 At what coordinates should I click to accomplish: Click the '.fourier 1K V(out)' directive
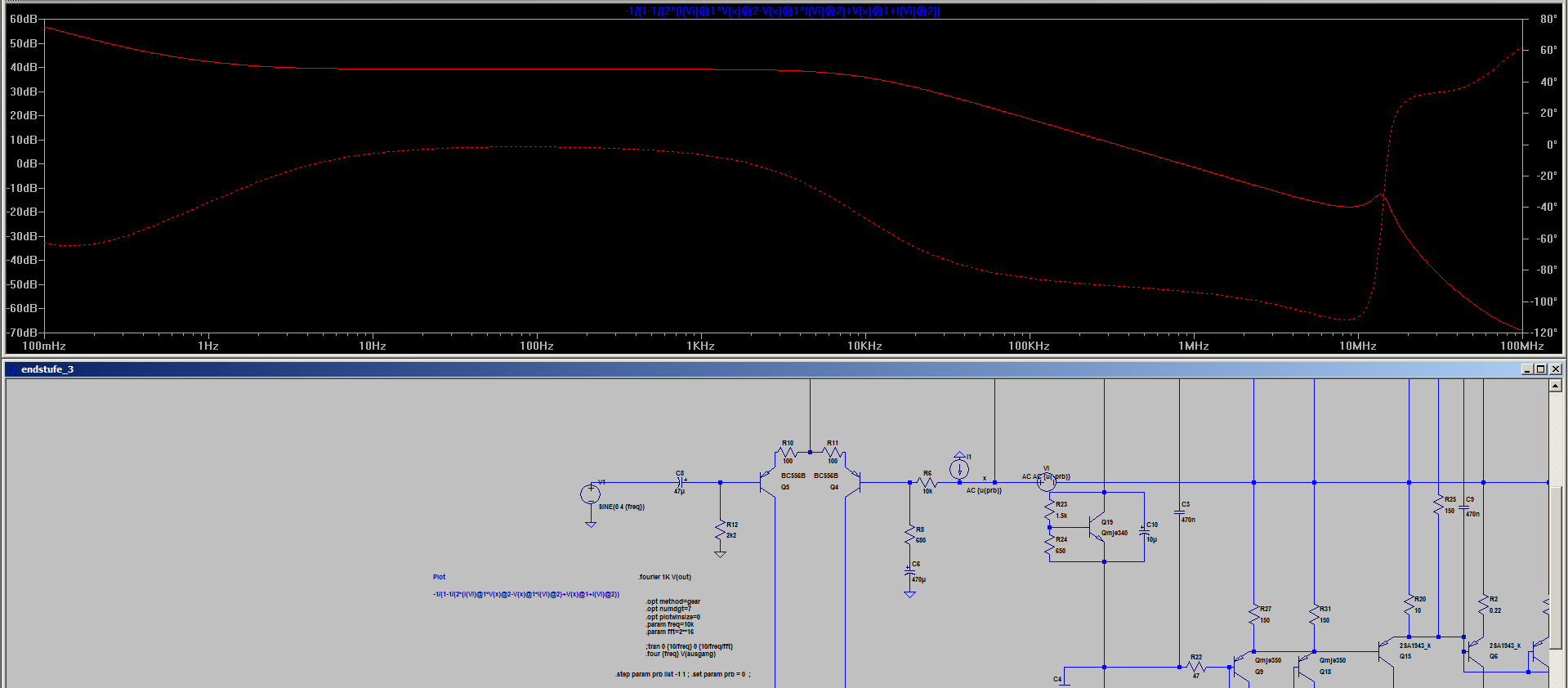pos(664,577)
